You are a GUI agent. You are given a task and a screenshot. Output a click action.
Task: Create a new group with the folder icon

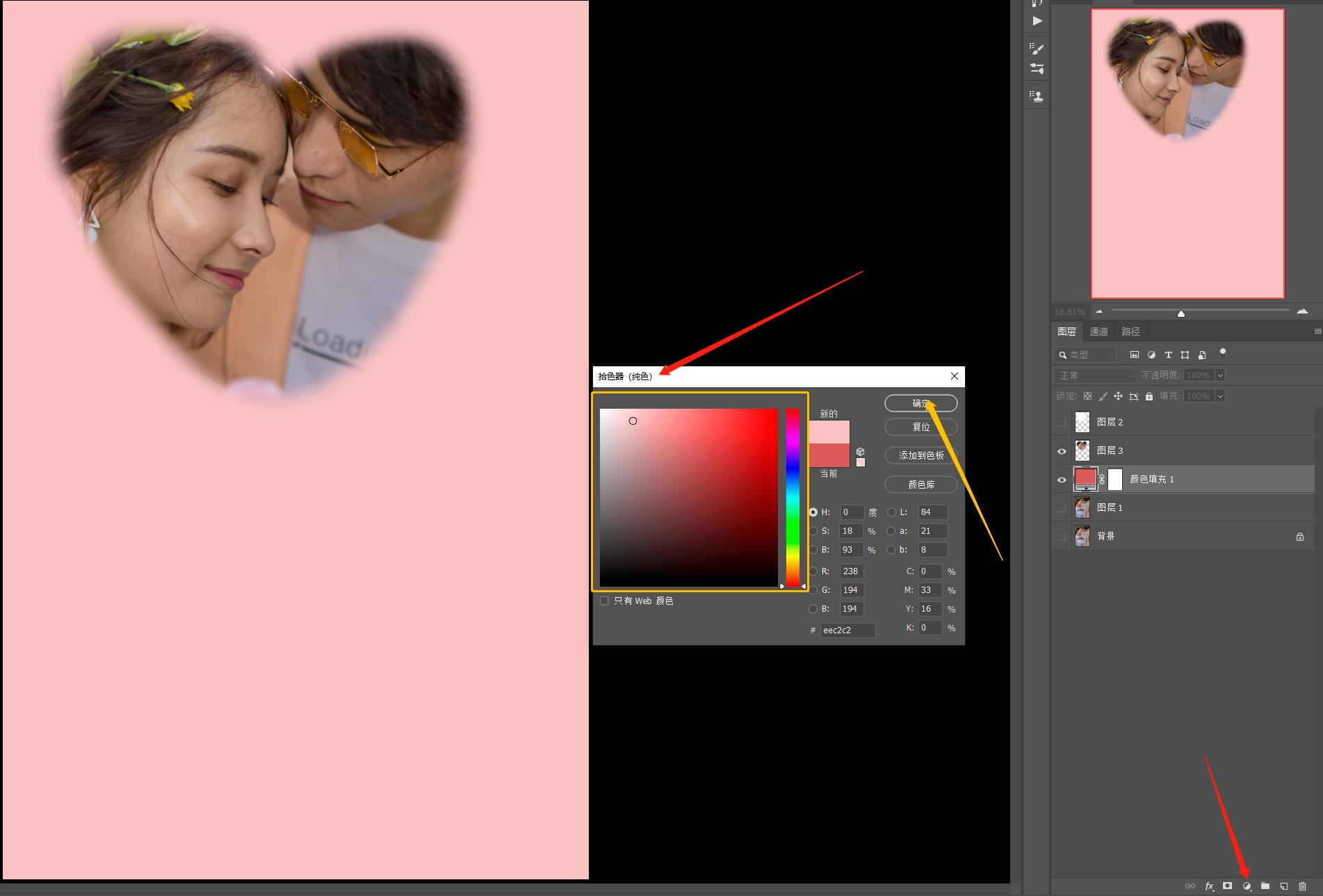(1265, 886)
